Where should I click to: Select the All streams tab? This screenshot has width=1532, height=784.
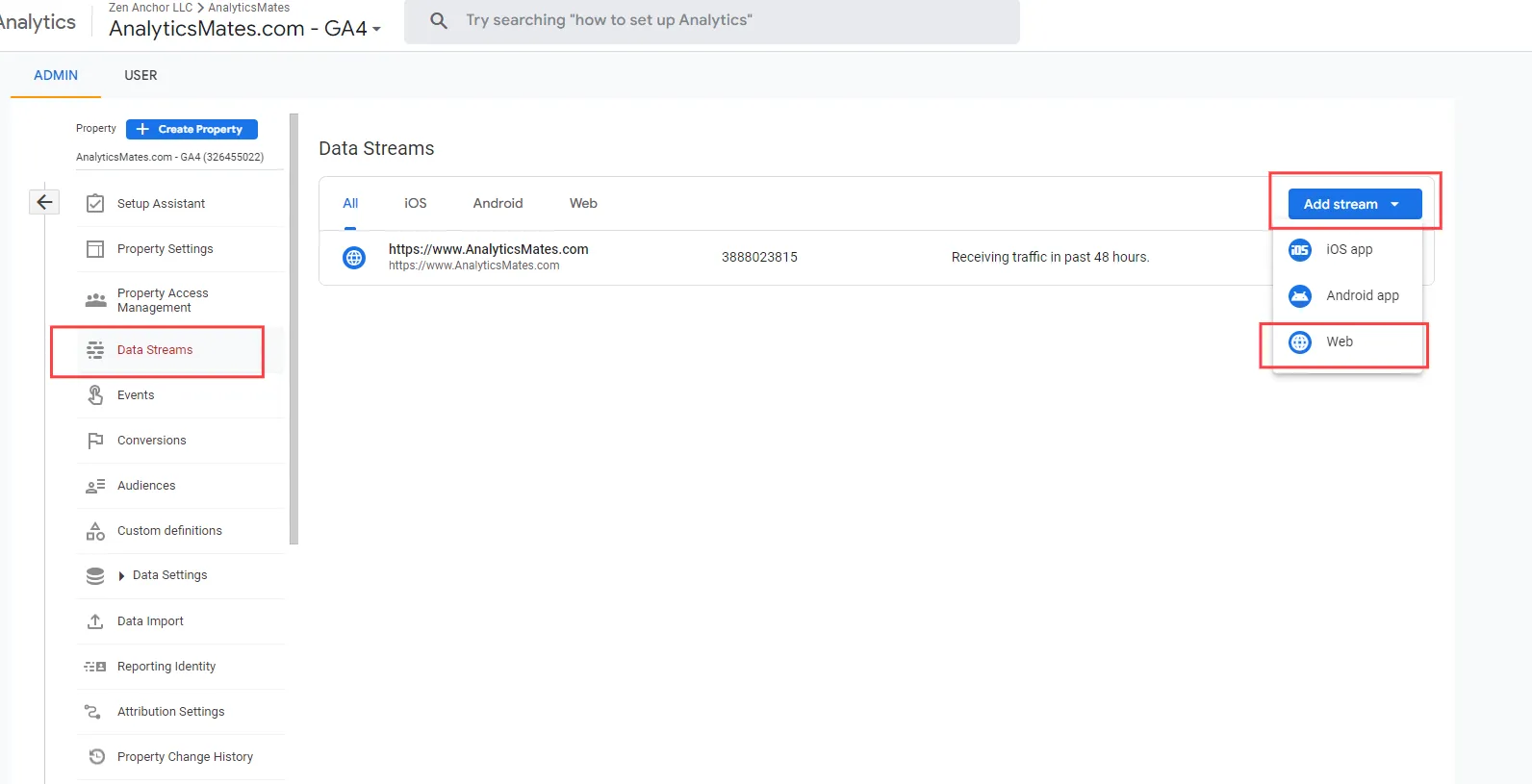[x=350, y=203]
